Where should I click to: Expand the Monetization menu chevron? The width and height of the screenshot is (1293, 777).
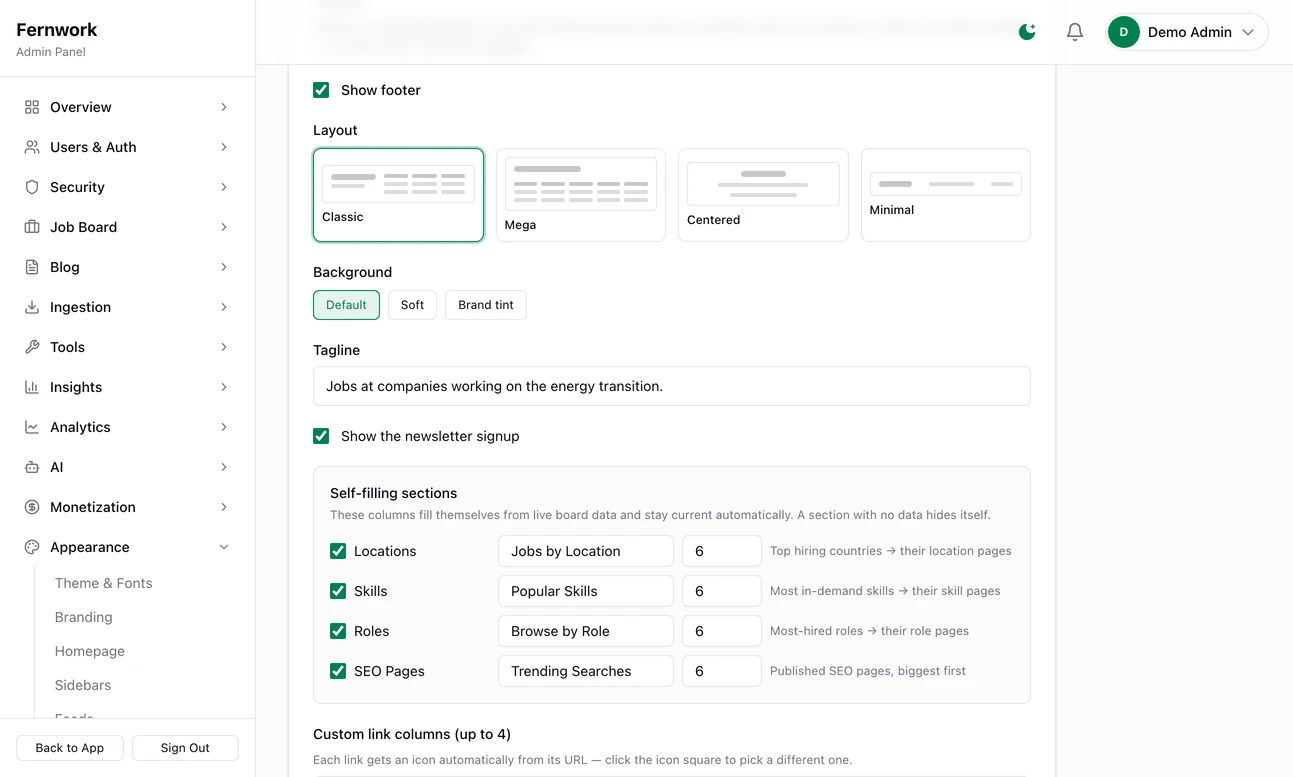coord(224,507)
